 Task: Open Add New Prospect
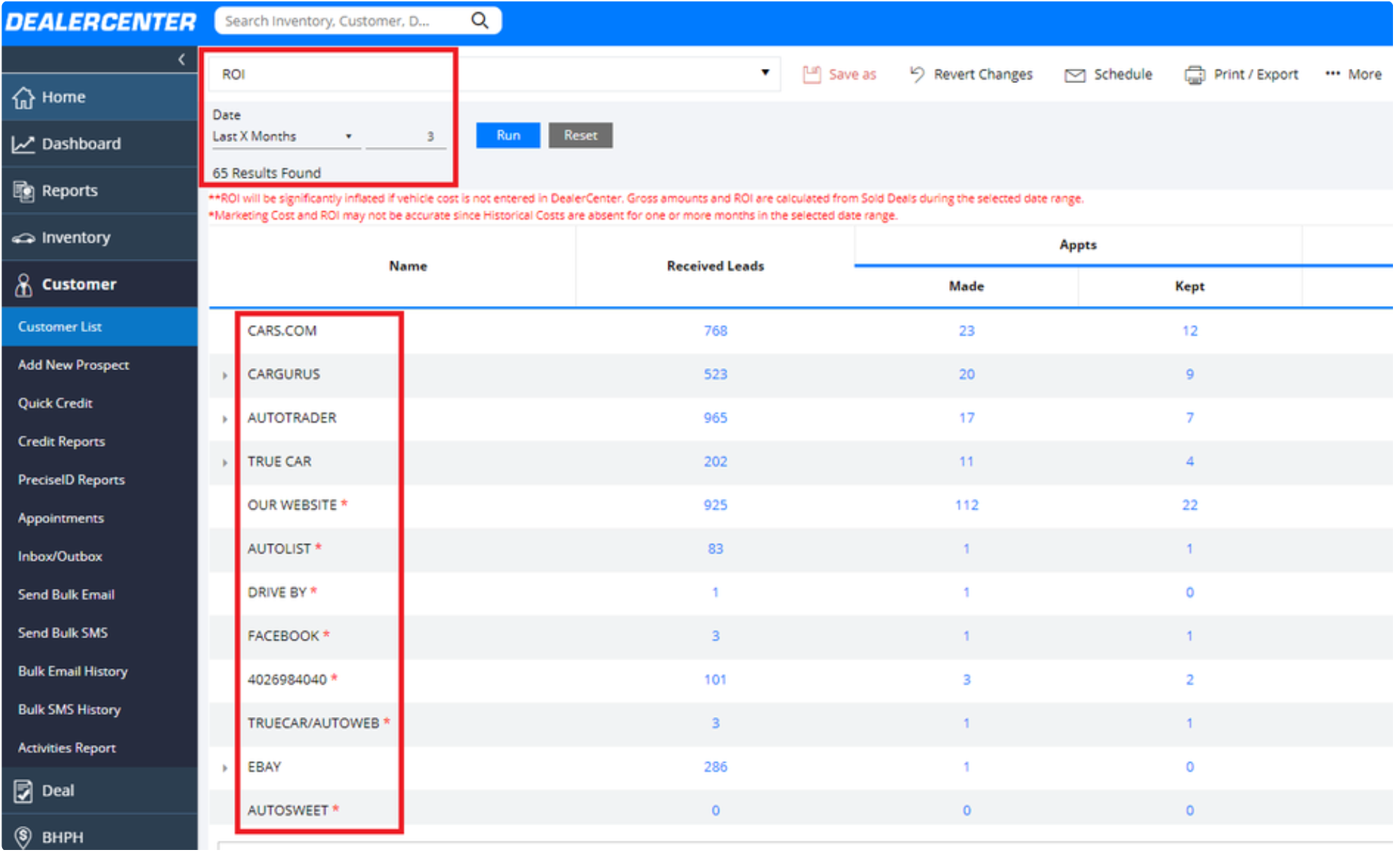pos(73,365)
